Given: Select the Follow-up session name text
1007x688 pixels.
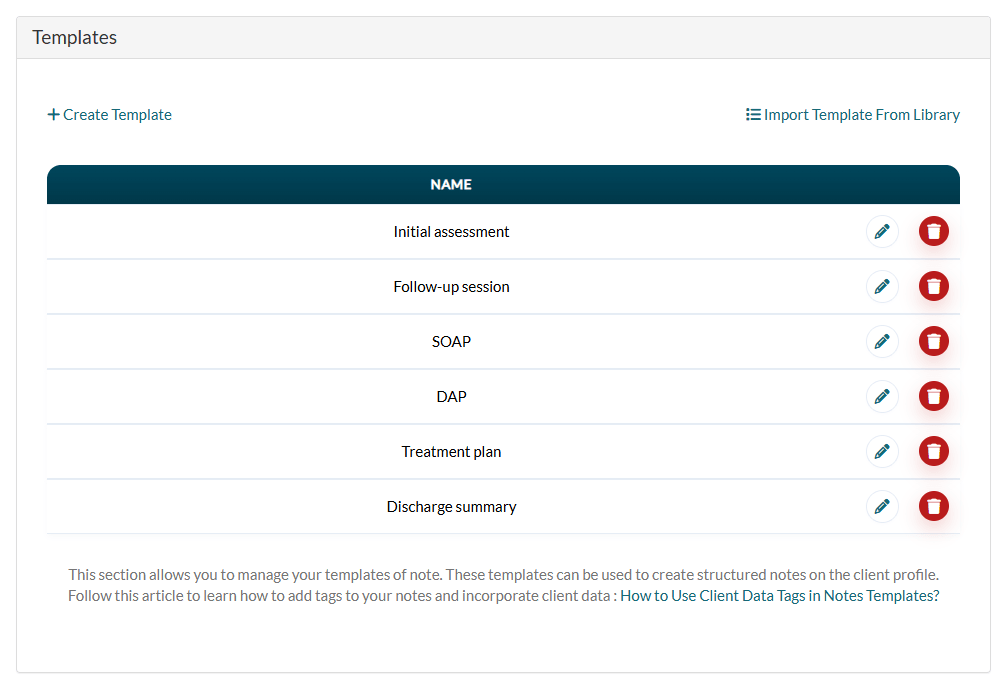Looking at the screenshot, I should [x=451, y=287].
